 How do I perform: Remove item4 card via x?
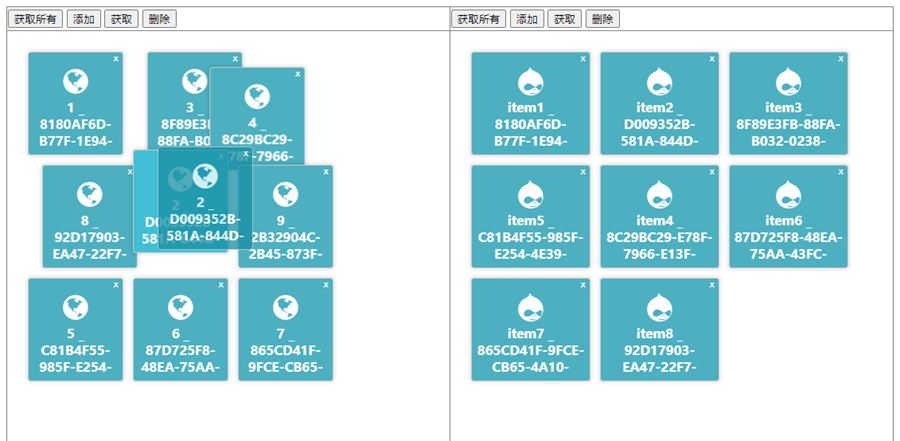[712, 172]
